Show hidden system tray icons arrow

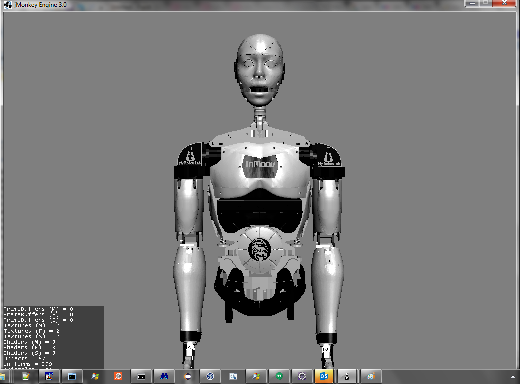pyautogui.click(x=513, y=377)
